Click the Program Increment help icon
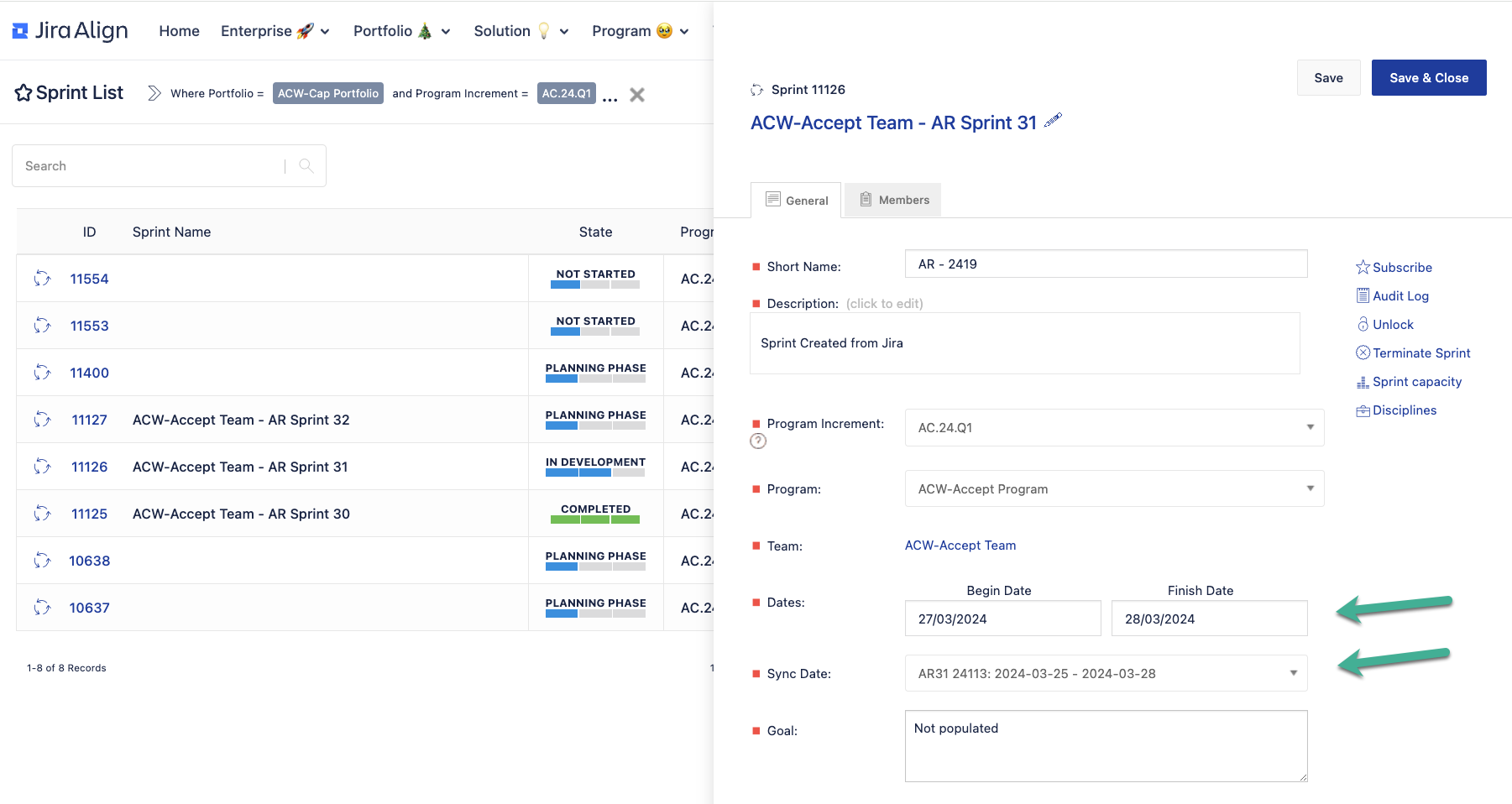 pyautogui.click(x=758, y=441)
